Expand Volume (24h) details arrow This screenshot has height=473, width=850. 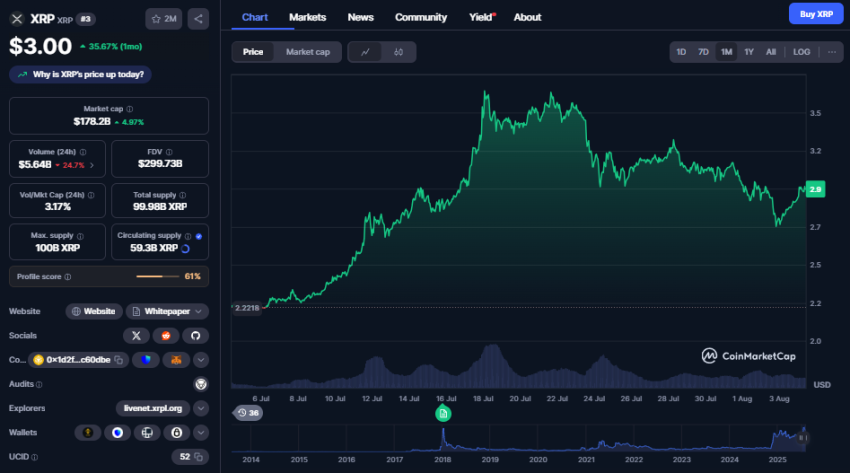coord(92,165)
